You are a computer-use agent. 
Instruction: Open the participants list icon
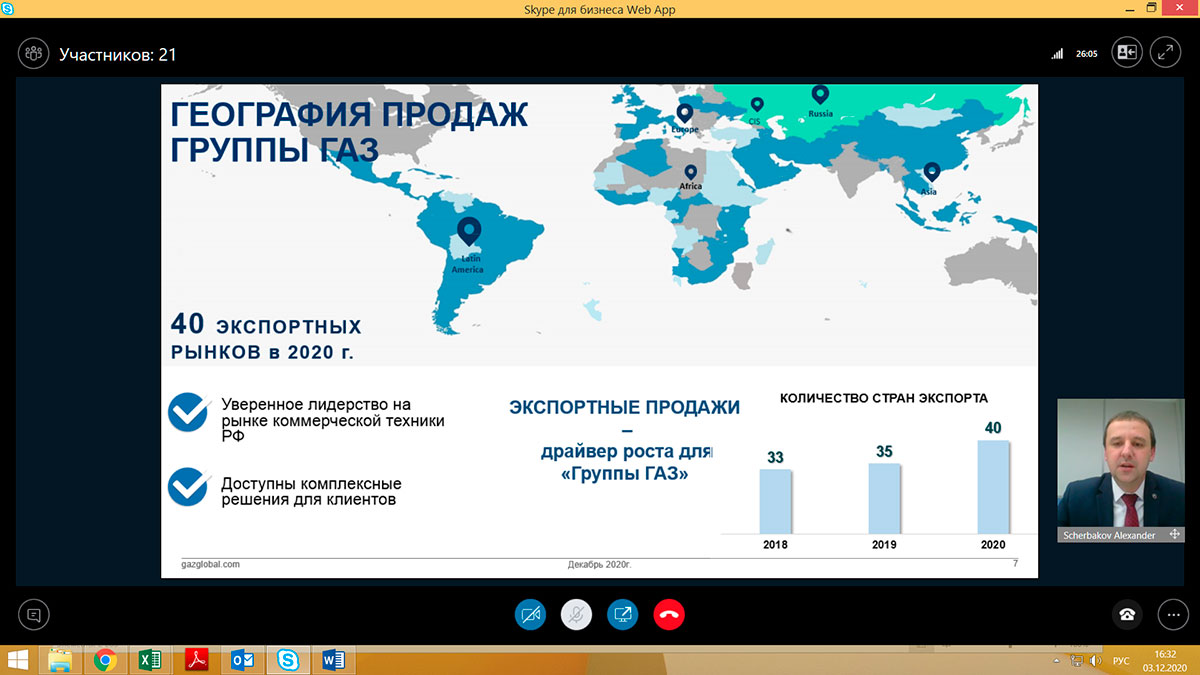(x=34, y=53)
